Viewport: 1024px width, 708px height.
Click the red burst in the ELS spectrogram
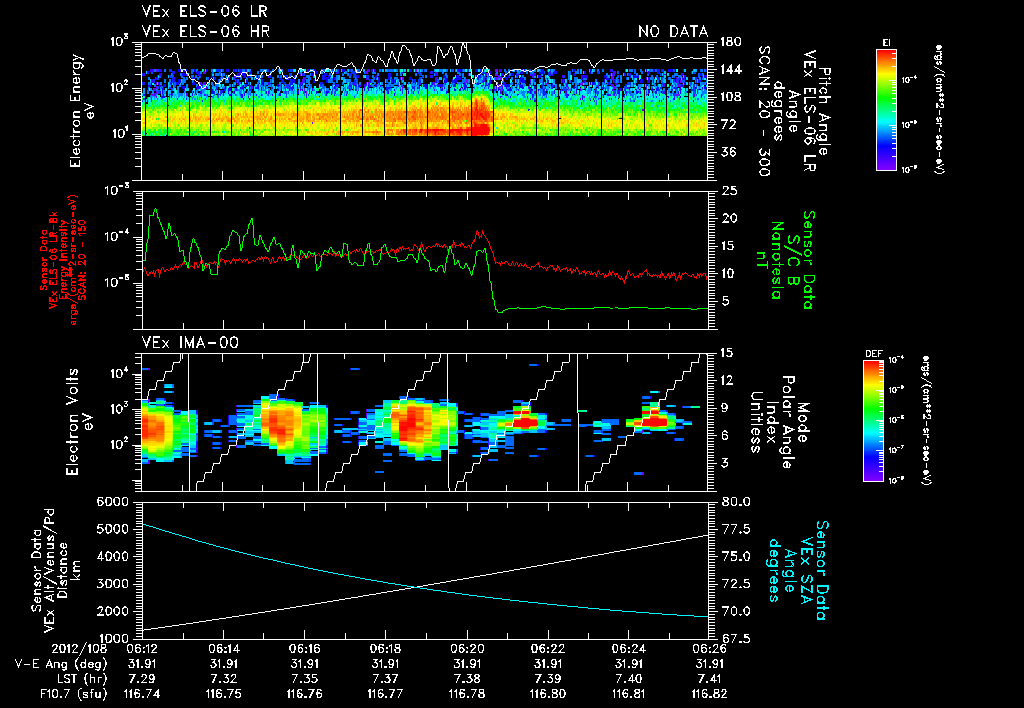tap(481, 116)
